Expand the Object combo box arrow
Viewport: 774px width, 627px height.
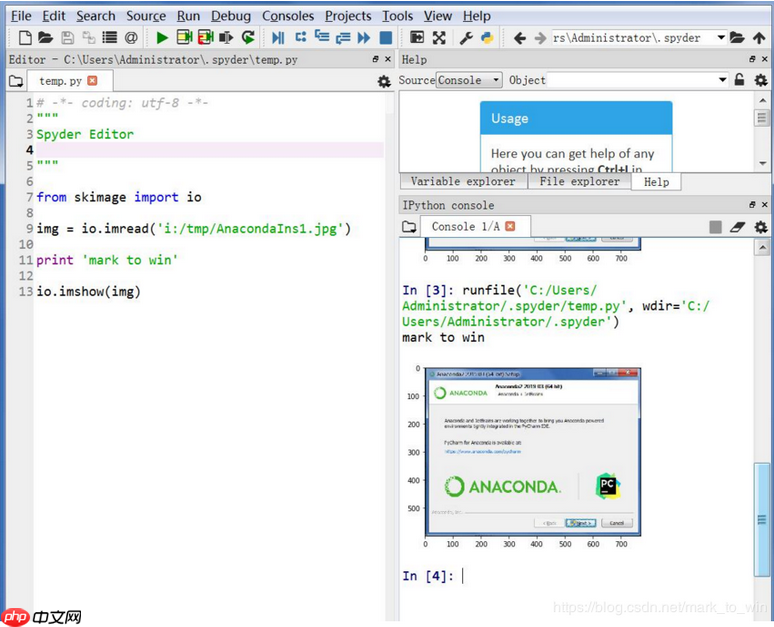tap(723, 80)
